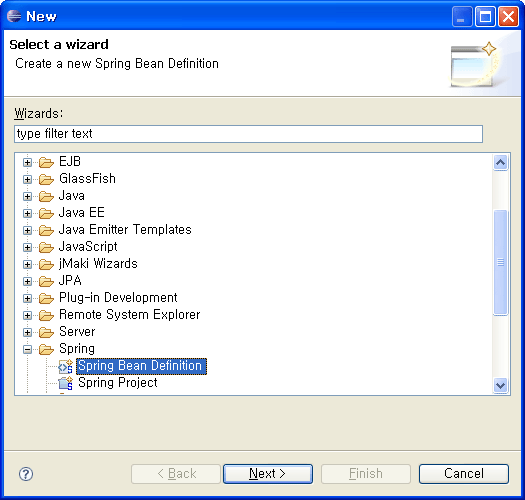Expand the jMaki Wizards tree node
Image resolution: width=525 pixels, height=500 pixels.
coord(27,265)
